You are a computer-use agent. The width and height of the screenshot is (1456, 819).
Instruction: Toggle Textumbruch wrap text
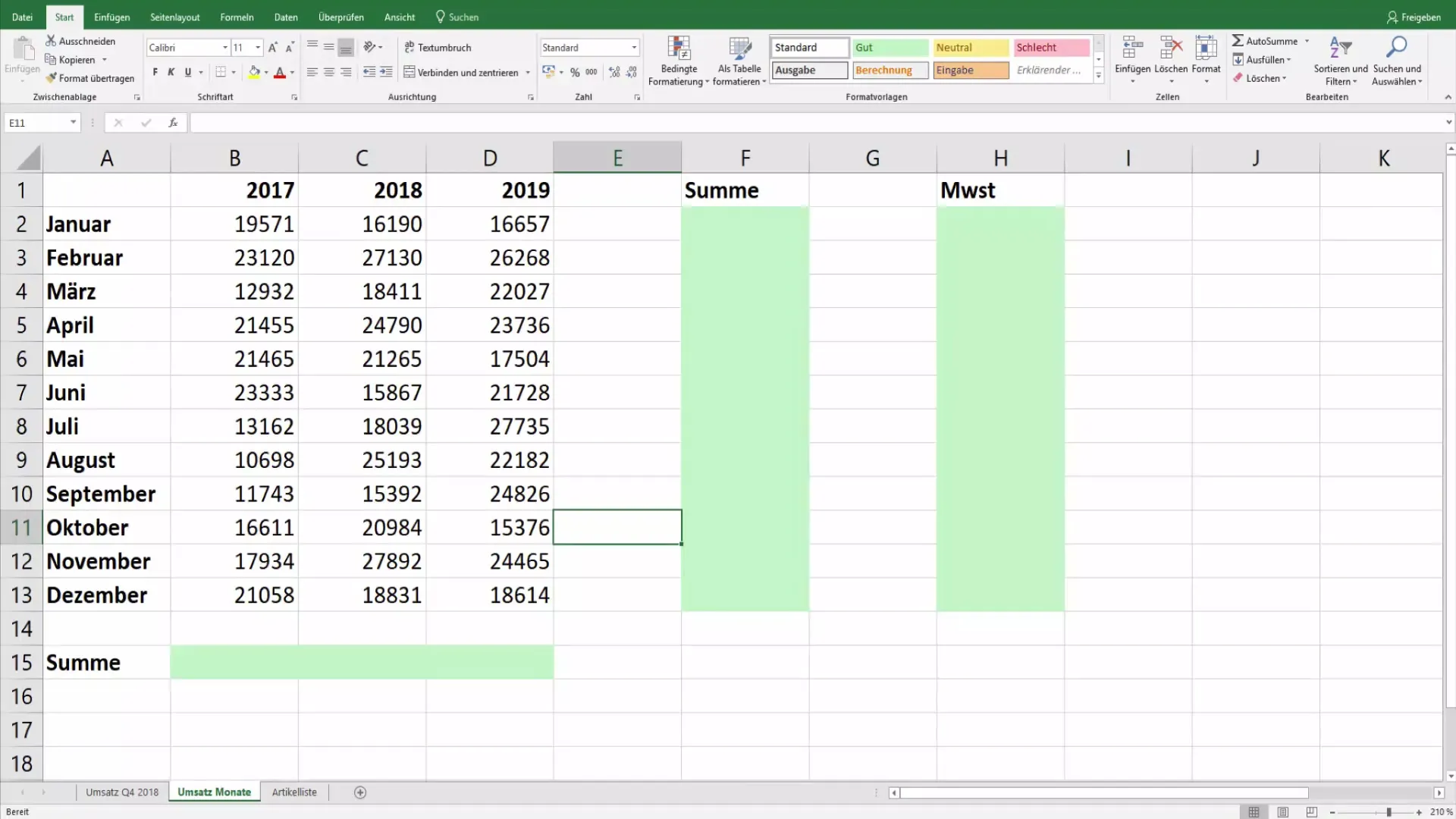(438, 47)
